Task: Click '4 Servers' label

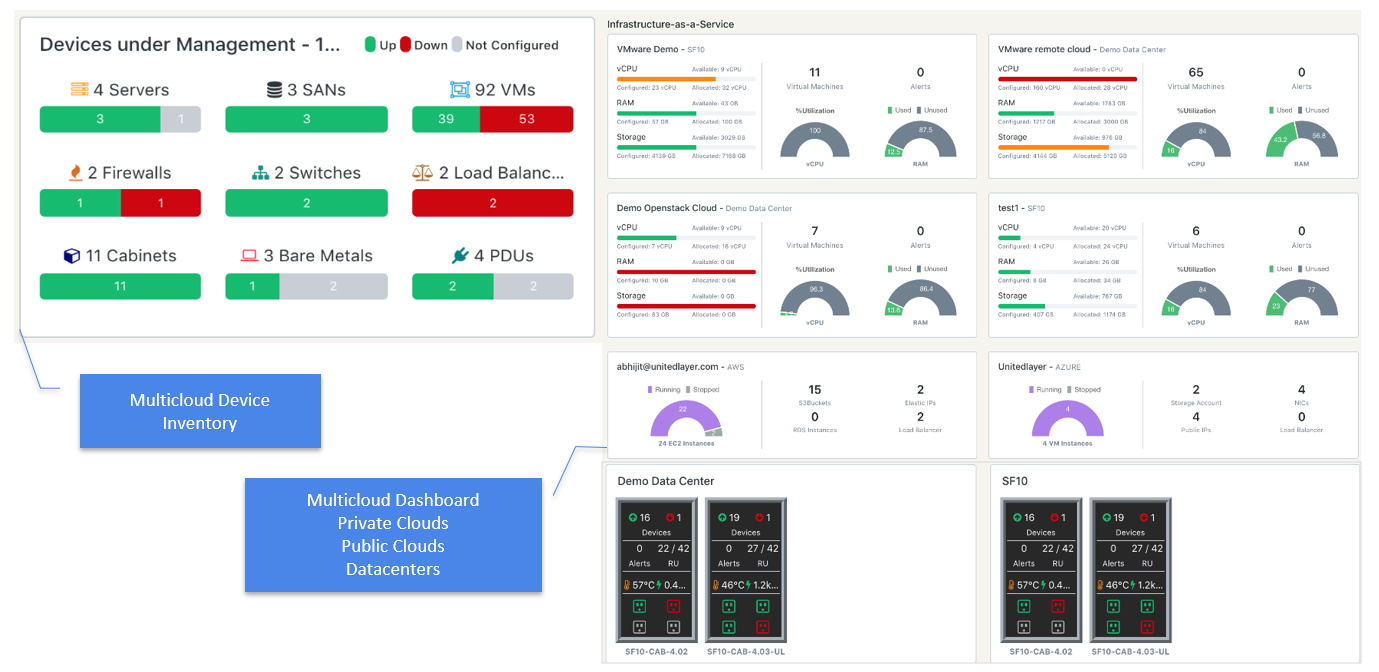Action: pyautogui.click(x=131, y=90)
